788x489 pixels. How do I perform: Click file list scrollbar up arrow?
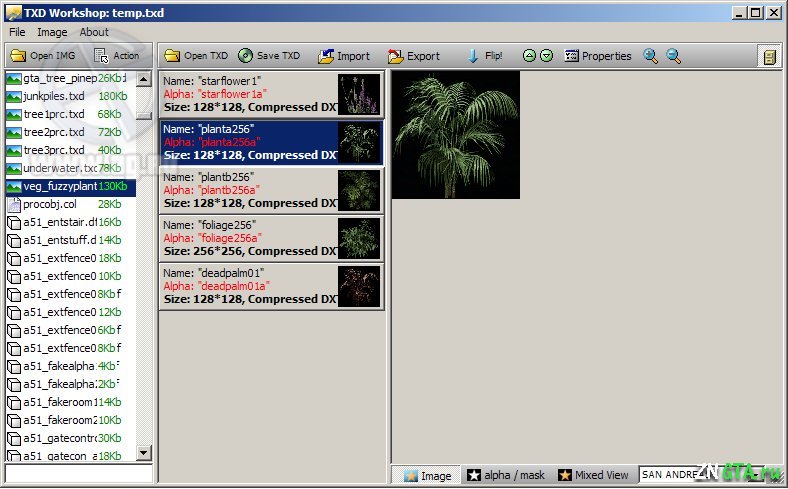click(x=144, y=78)
